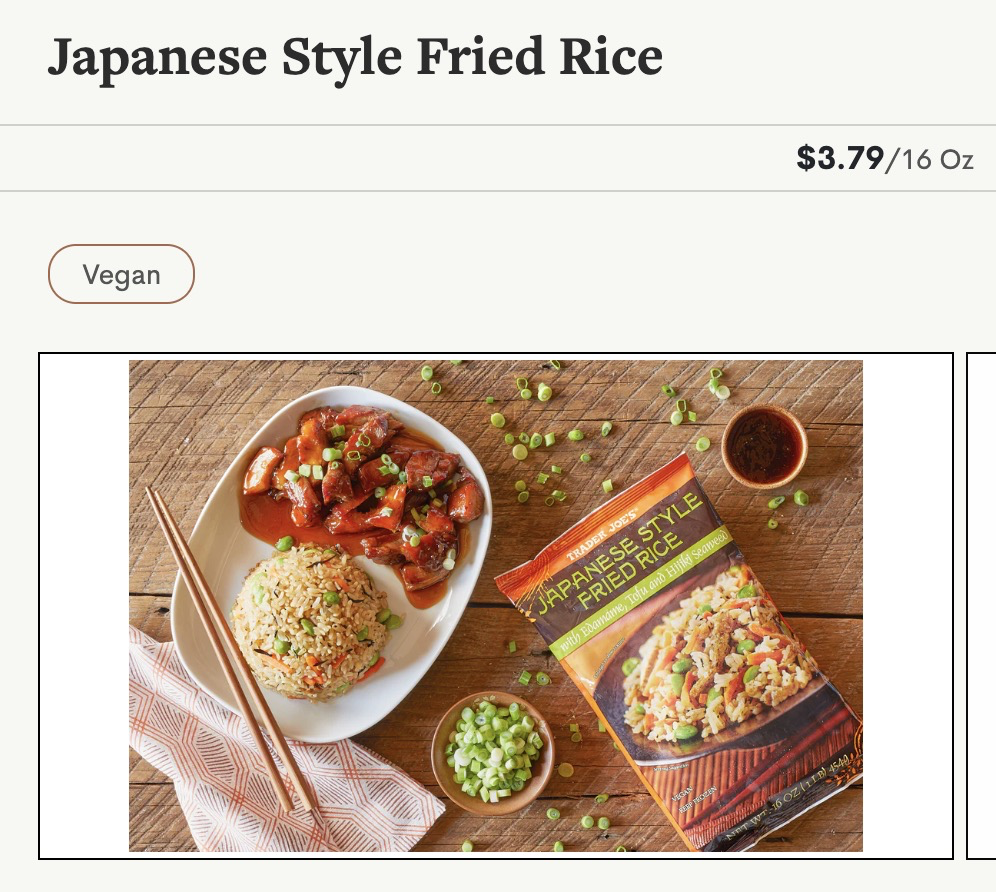The image size is (996, 892).
Task: Open the main product carousel photo
Action: (x=495, y=605)
